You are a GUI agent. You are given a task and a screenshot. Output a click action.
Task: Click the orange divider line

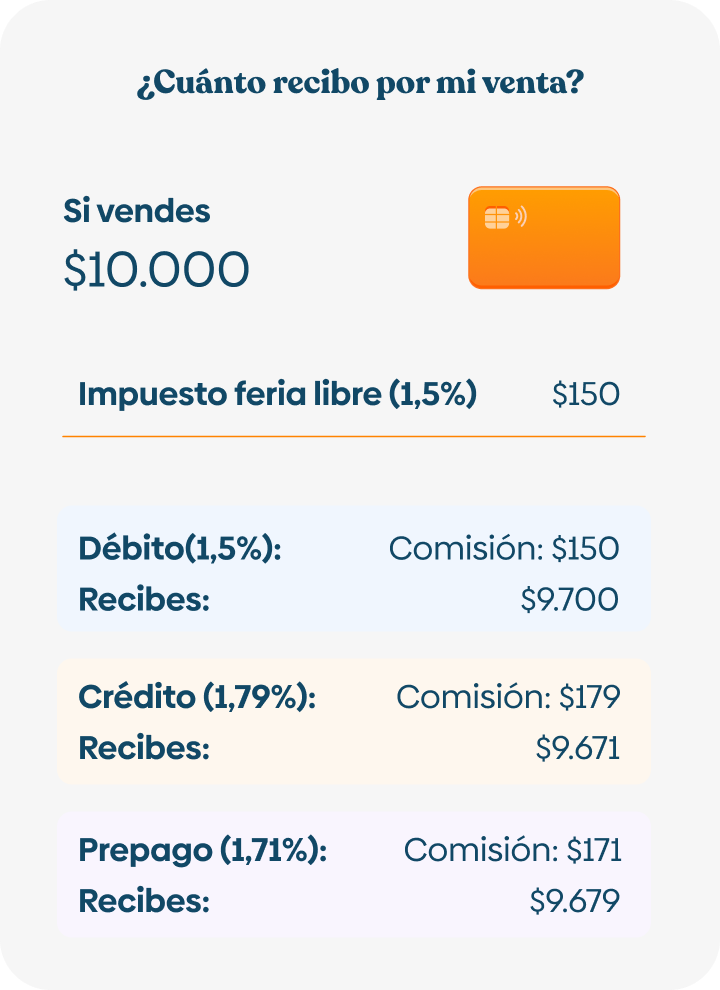pos(354,437)
